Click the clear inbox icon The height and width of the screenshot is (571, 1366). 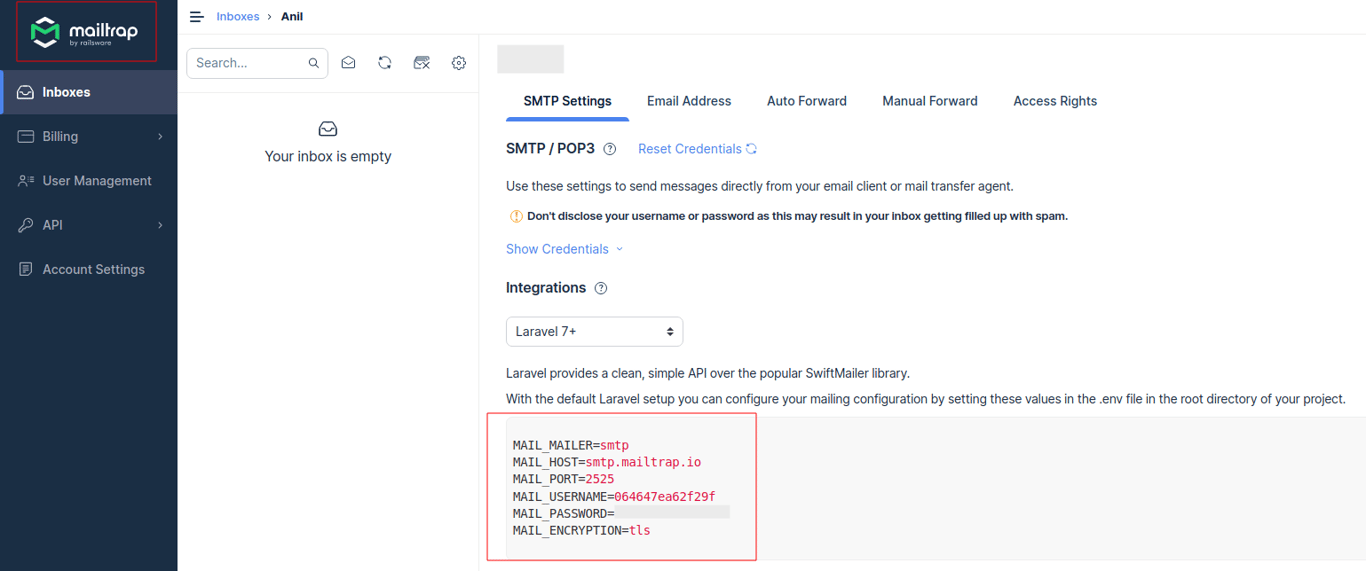point(422,63)
